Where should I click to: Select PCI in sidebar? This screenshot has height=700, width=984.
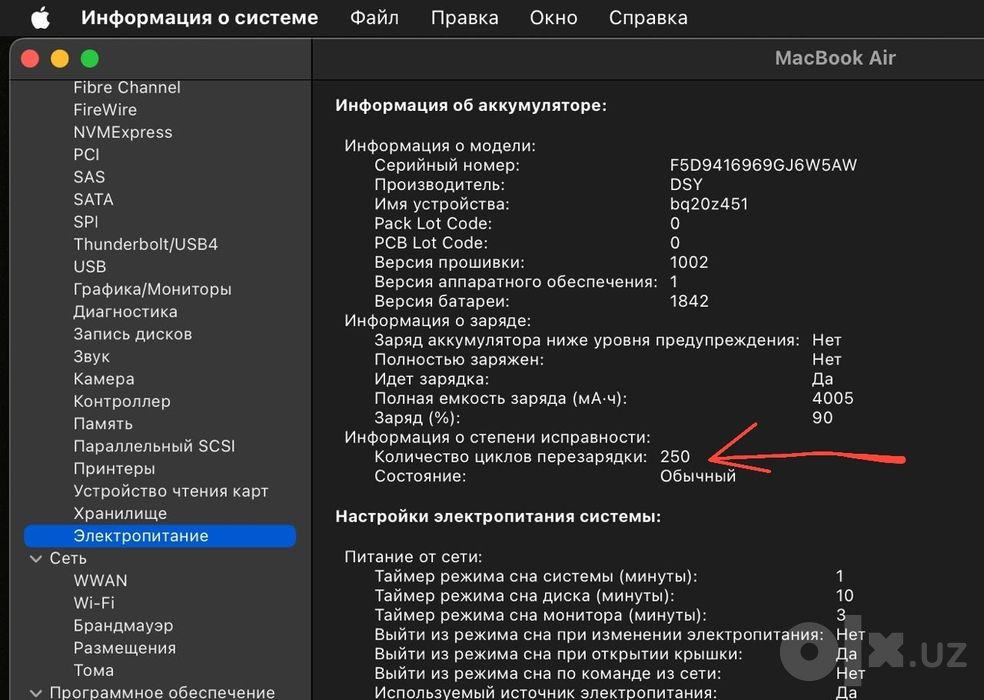coord(87,154)
